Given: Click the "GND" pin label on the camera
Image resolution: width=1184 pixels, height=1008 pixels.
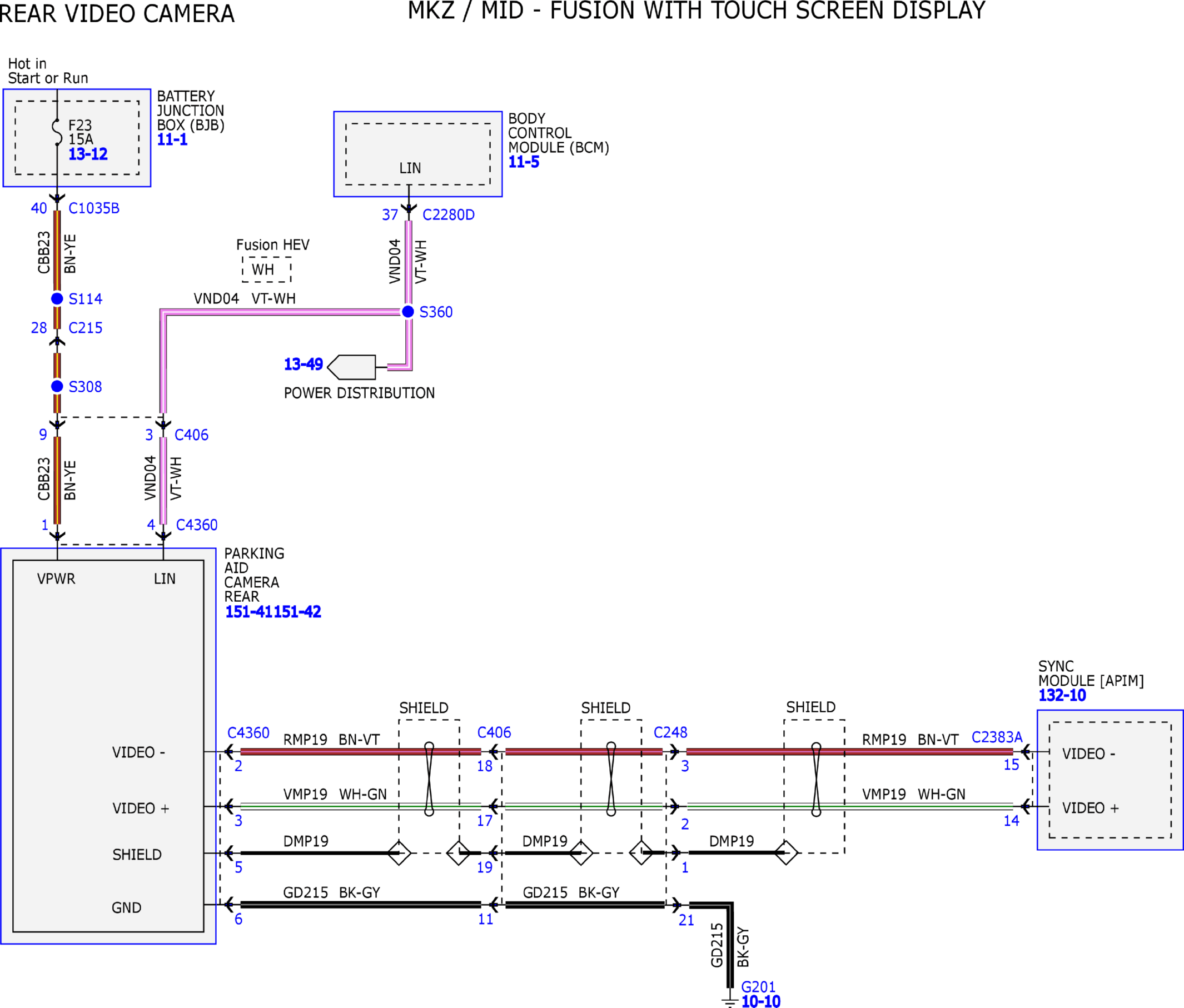Looking at the screenshot, I should (x=126, y=907).
